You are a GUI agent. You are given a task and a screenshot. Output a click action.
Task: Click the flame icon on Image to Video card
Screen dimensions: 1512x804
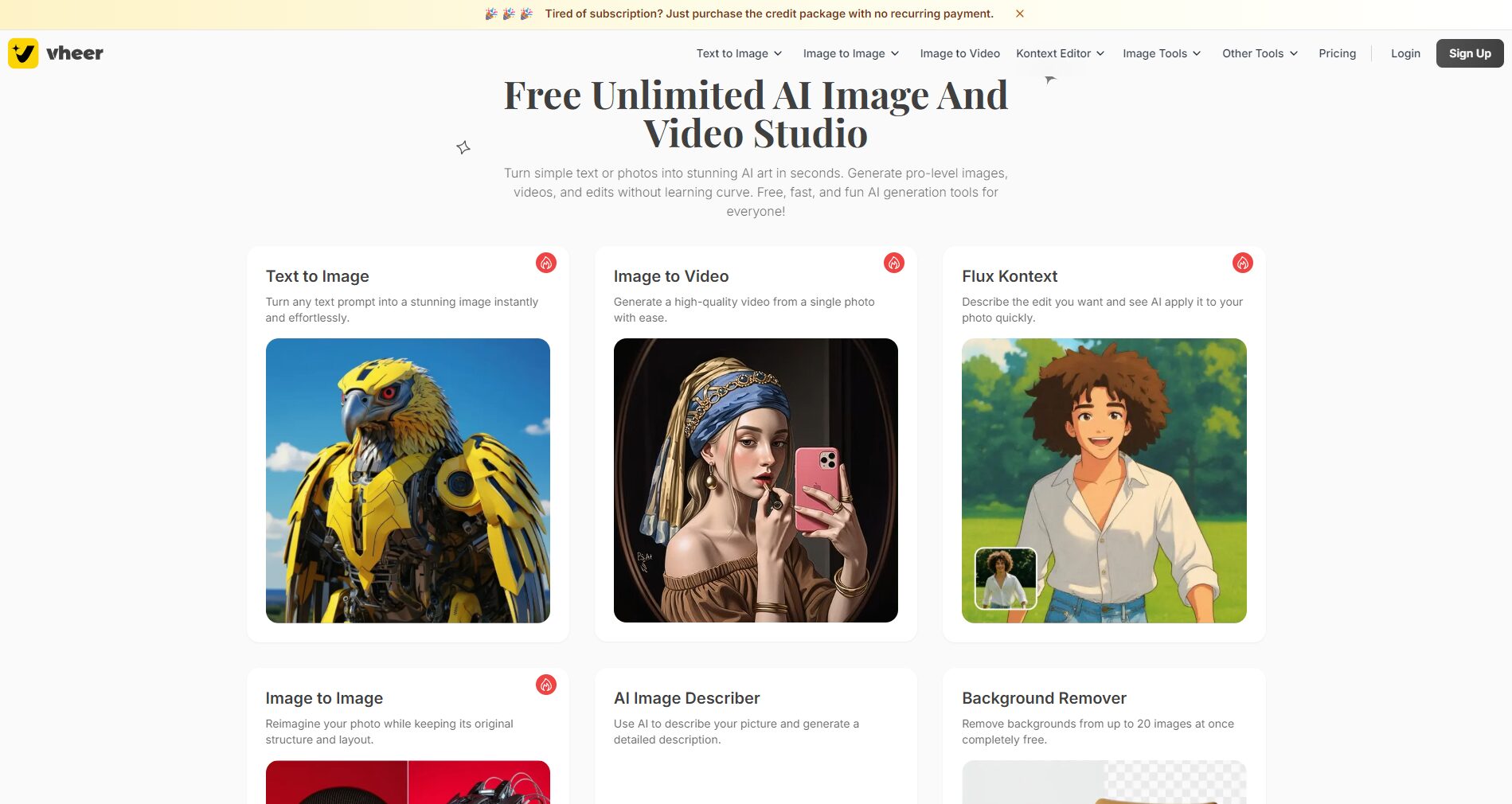894,263
